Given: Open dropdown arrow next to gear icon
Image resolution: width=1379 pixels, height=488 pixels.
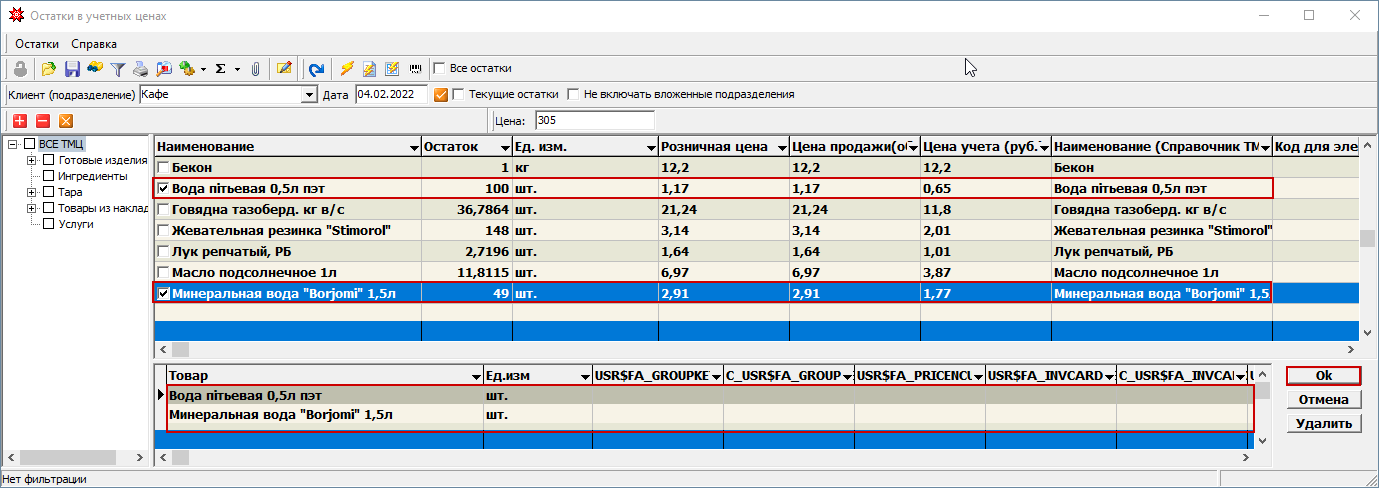Looking at the screenshot, I should pos(203,69).
